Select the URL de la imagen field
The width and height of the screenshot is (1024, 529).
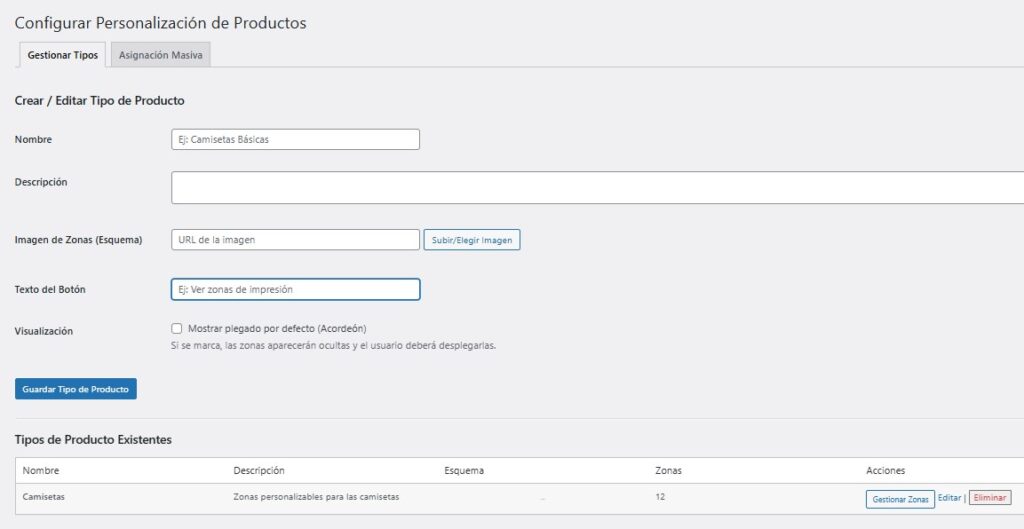click(295, 240)
